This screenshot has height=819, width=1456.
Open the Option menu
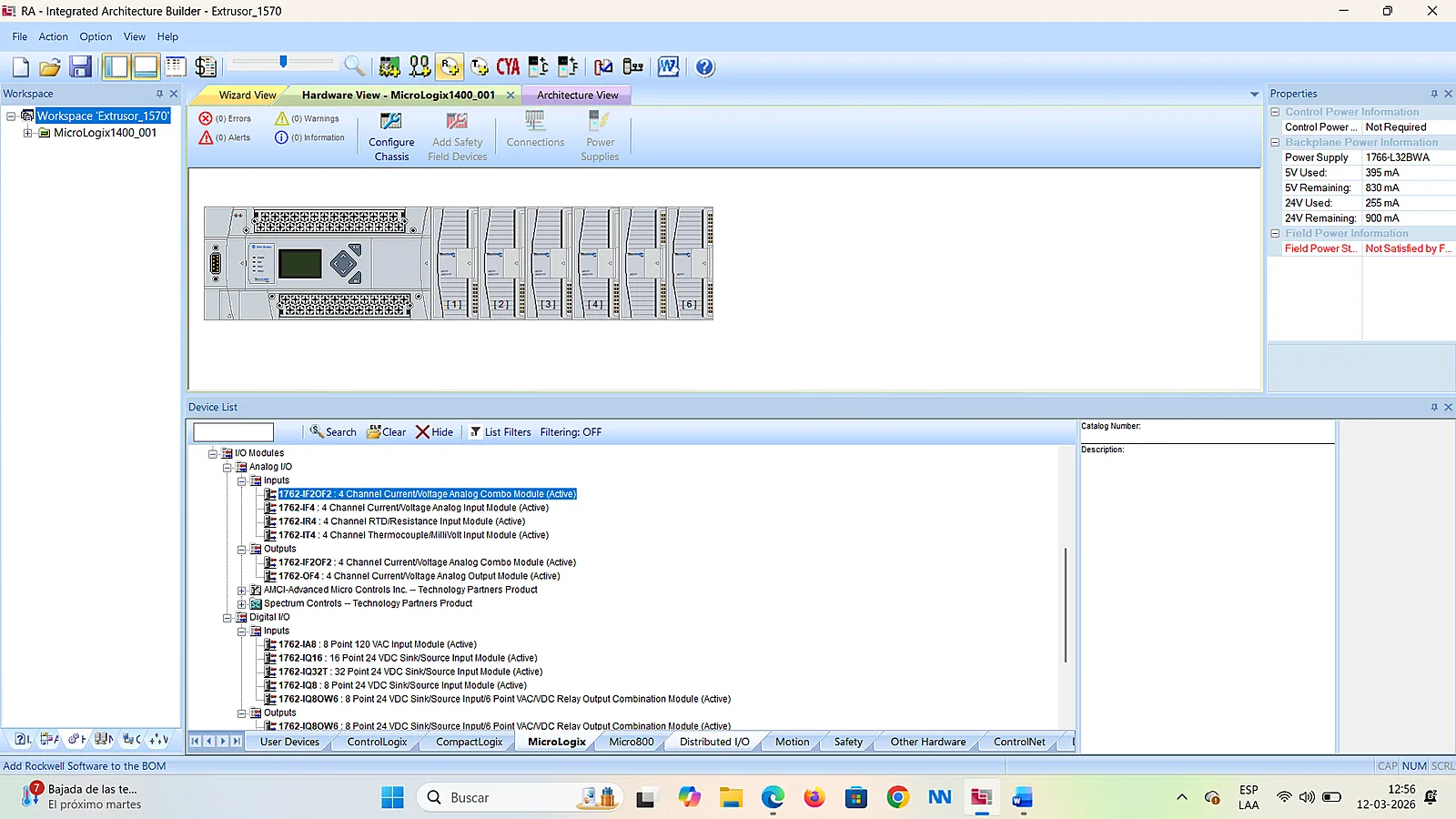click(96, 37)
